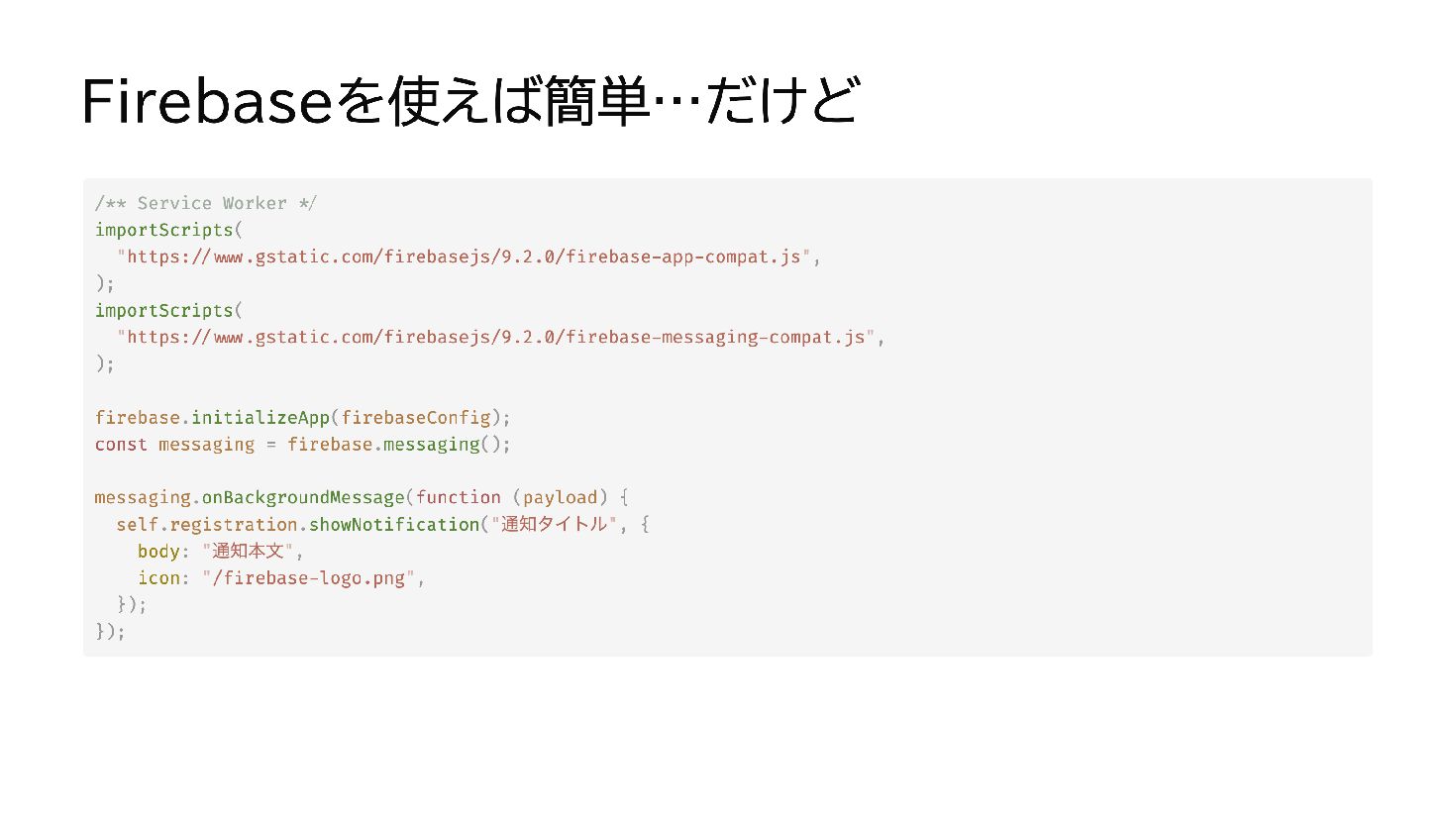Click the icon property key
1456x820 pixels.
tap(158, 577)
